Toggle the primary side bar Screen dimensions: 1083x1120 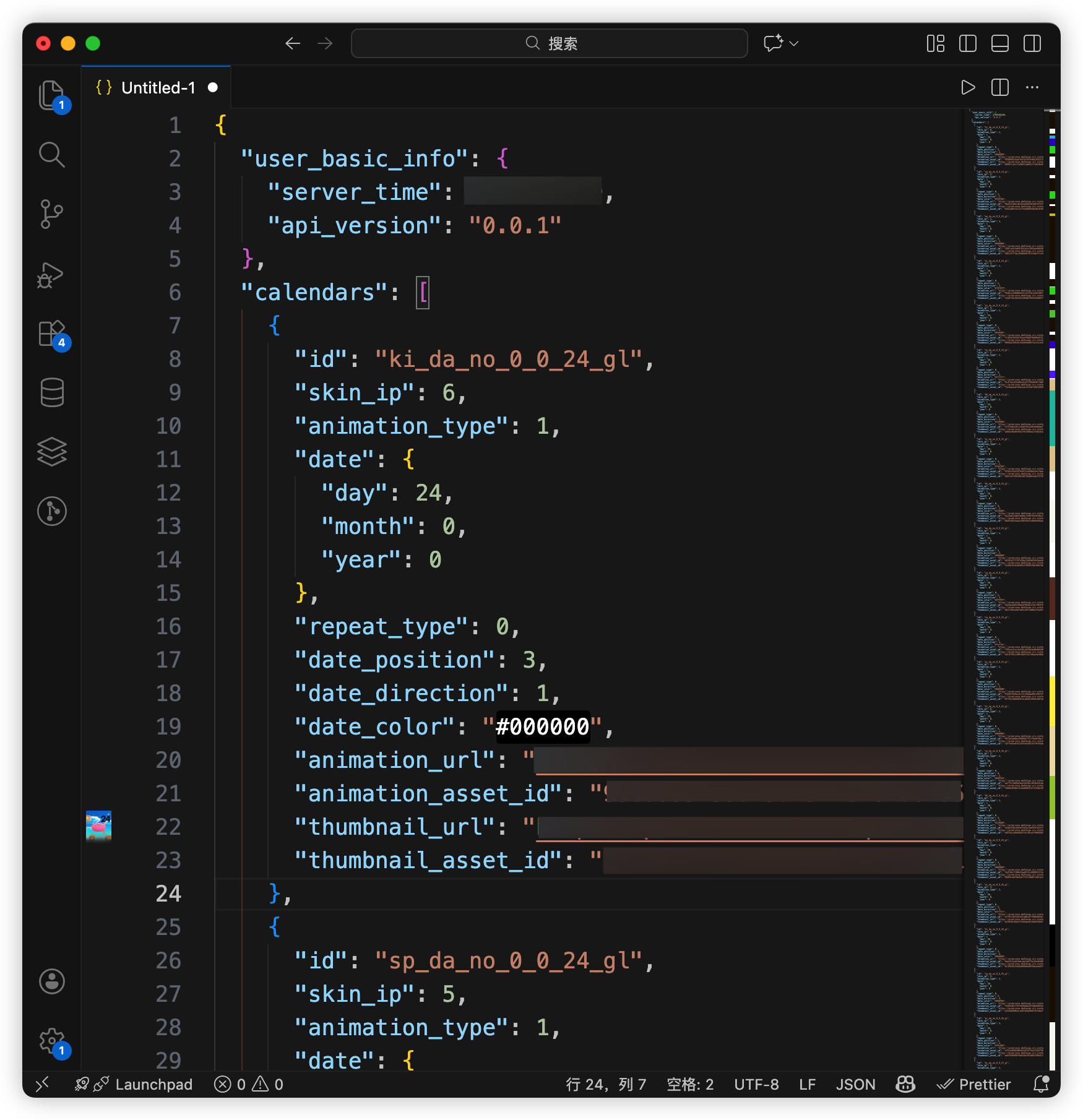968,43
